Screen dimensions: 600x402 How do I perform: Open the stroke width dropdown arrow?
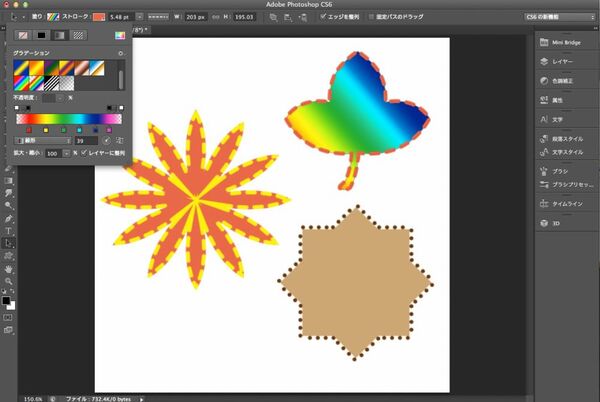tap(139, 17)
